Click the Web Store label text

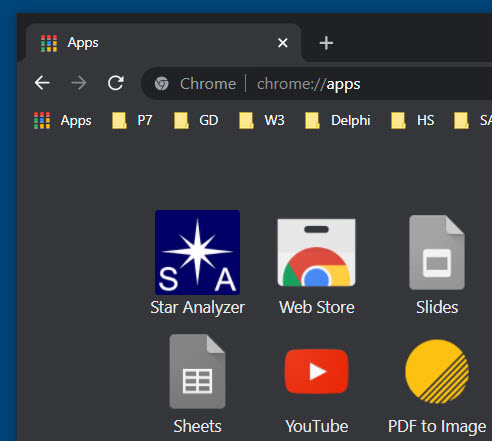click(317, 307)
